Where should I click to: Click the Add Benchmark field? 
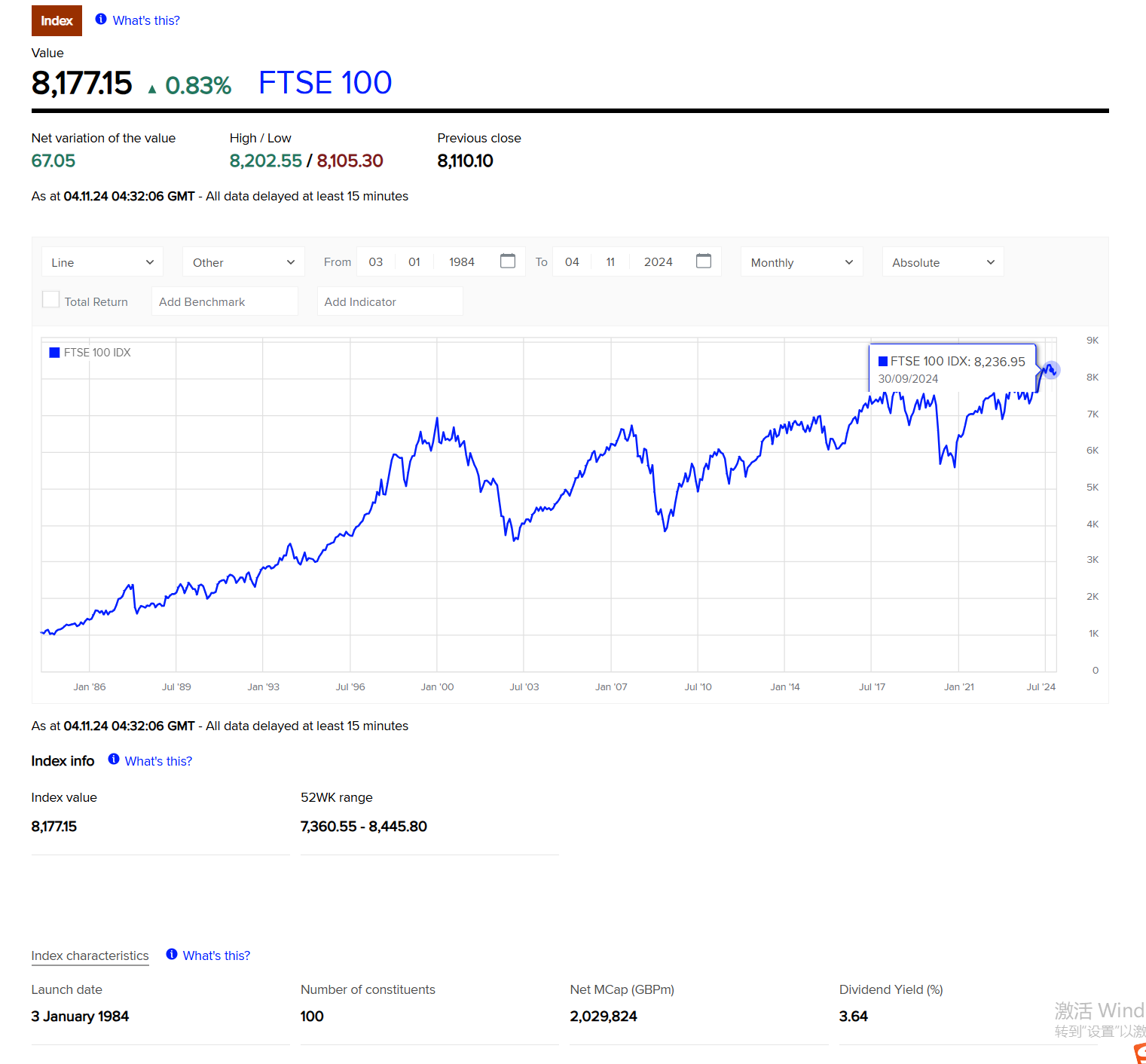click(225, 301)
